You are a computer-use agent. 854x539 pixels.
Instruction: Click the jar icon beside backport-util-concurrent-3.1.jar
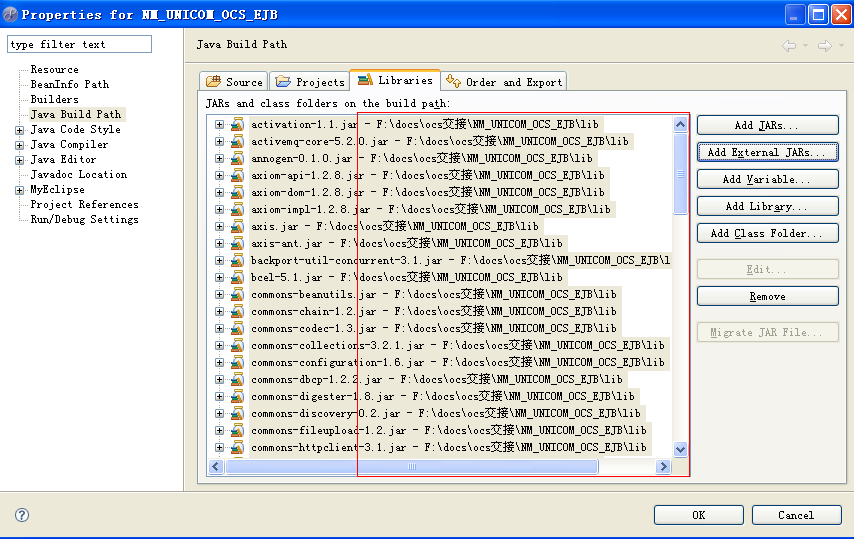(237, 260)
